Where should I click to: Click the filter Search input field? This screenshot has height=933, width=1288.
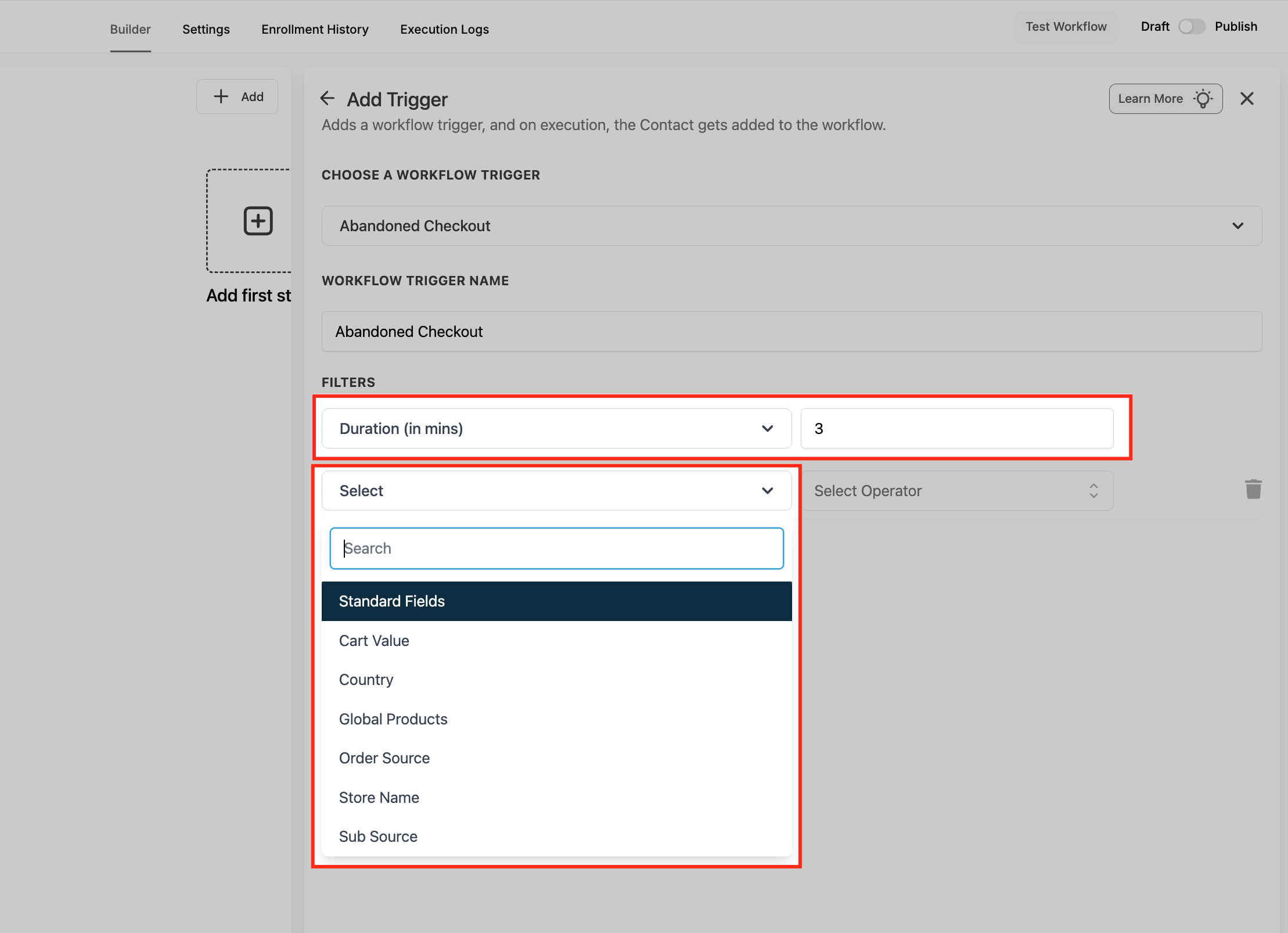tap(556, 548)
